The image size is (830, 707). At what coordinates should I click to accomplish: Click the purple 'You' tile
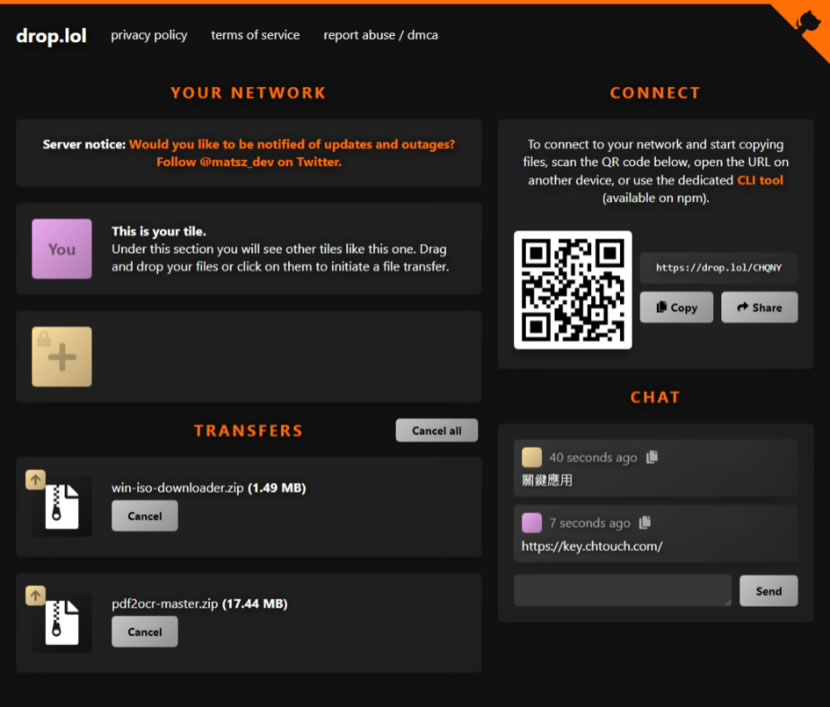tap(62, 249)
